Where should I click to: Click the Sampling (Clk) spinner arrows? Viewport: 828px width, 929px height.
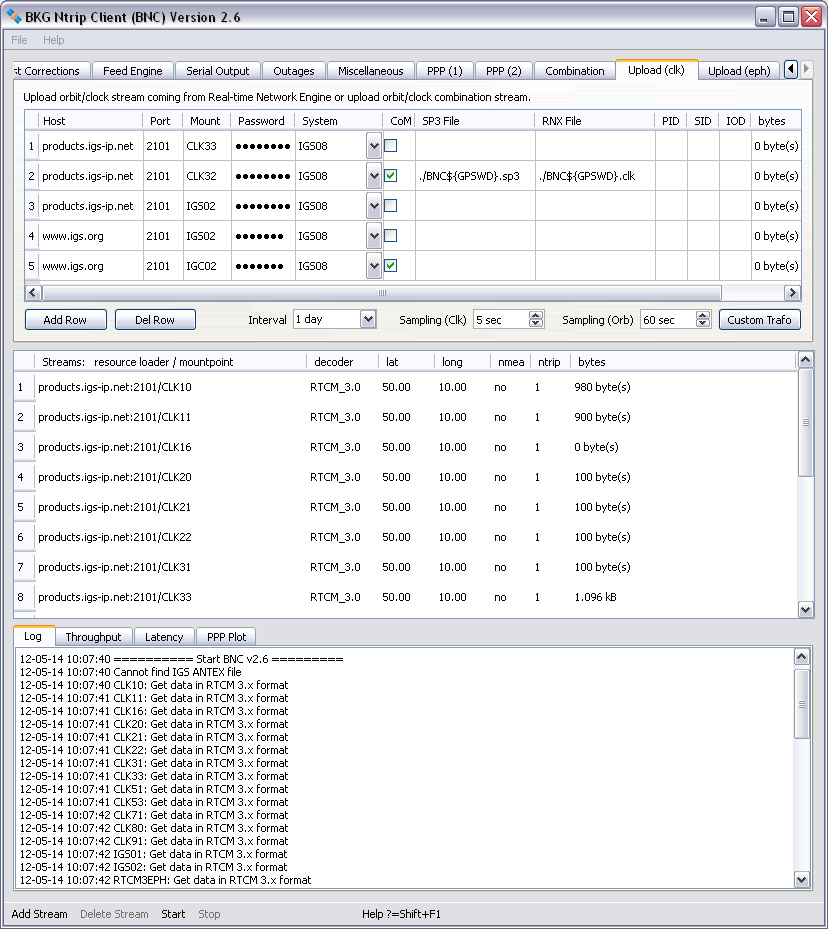[x=536, y=320]
